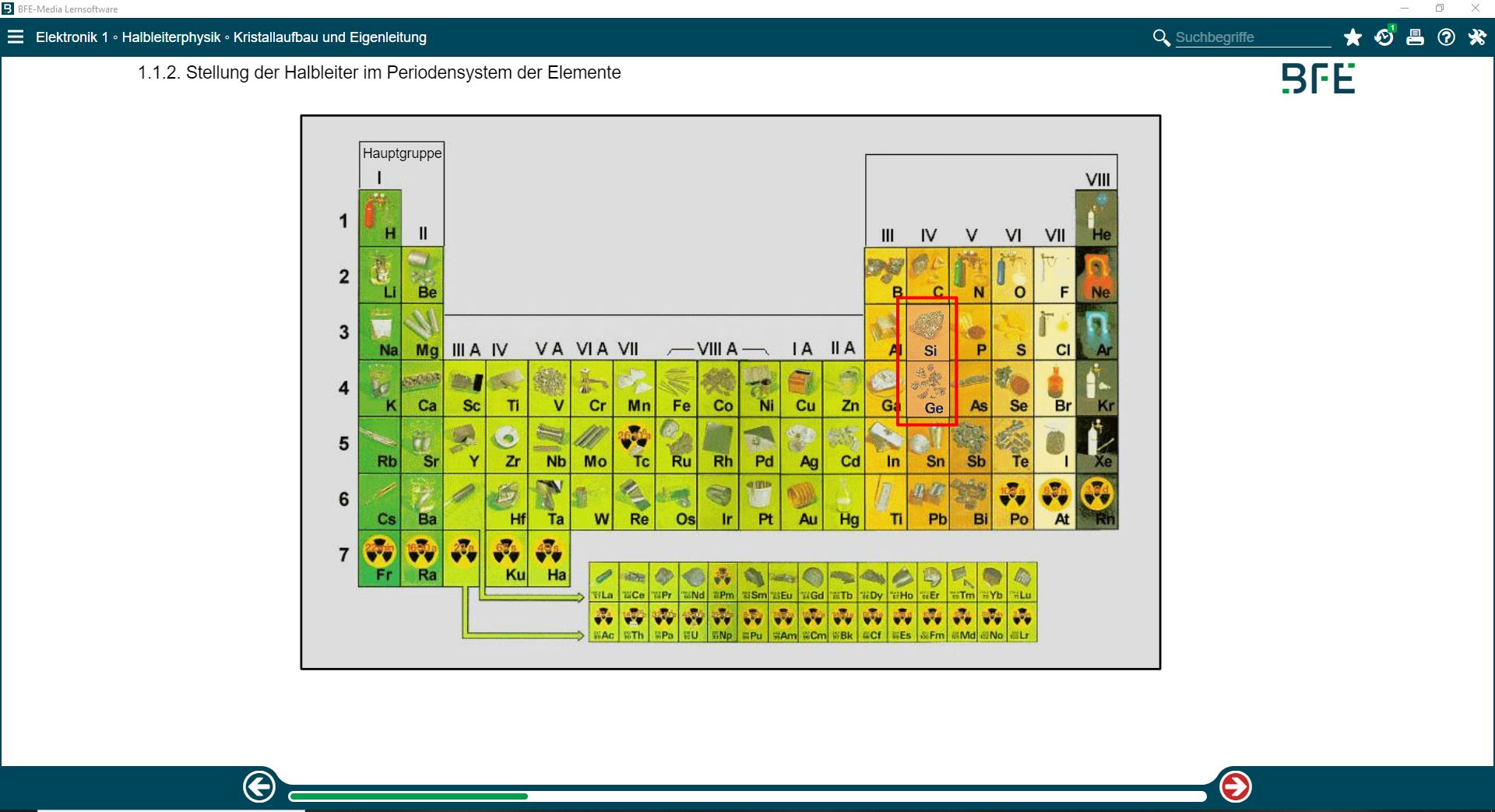
Task: Click the Gold (Au) element tile
Action: 803,502
